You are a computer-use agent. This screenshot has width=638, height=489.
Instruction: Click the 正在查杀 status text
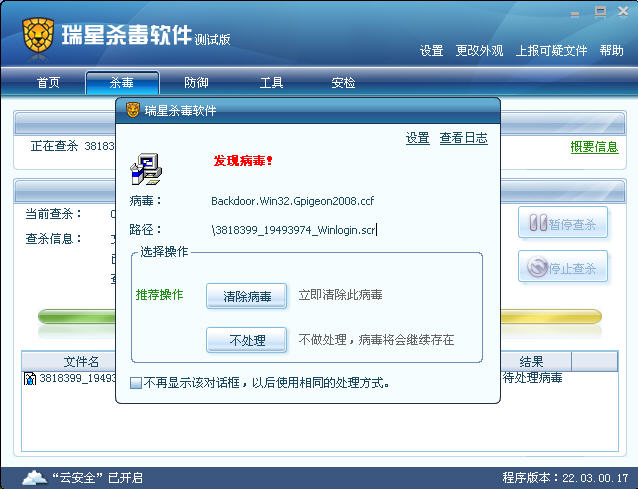72,146
